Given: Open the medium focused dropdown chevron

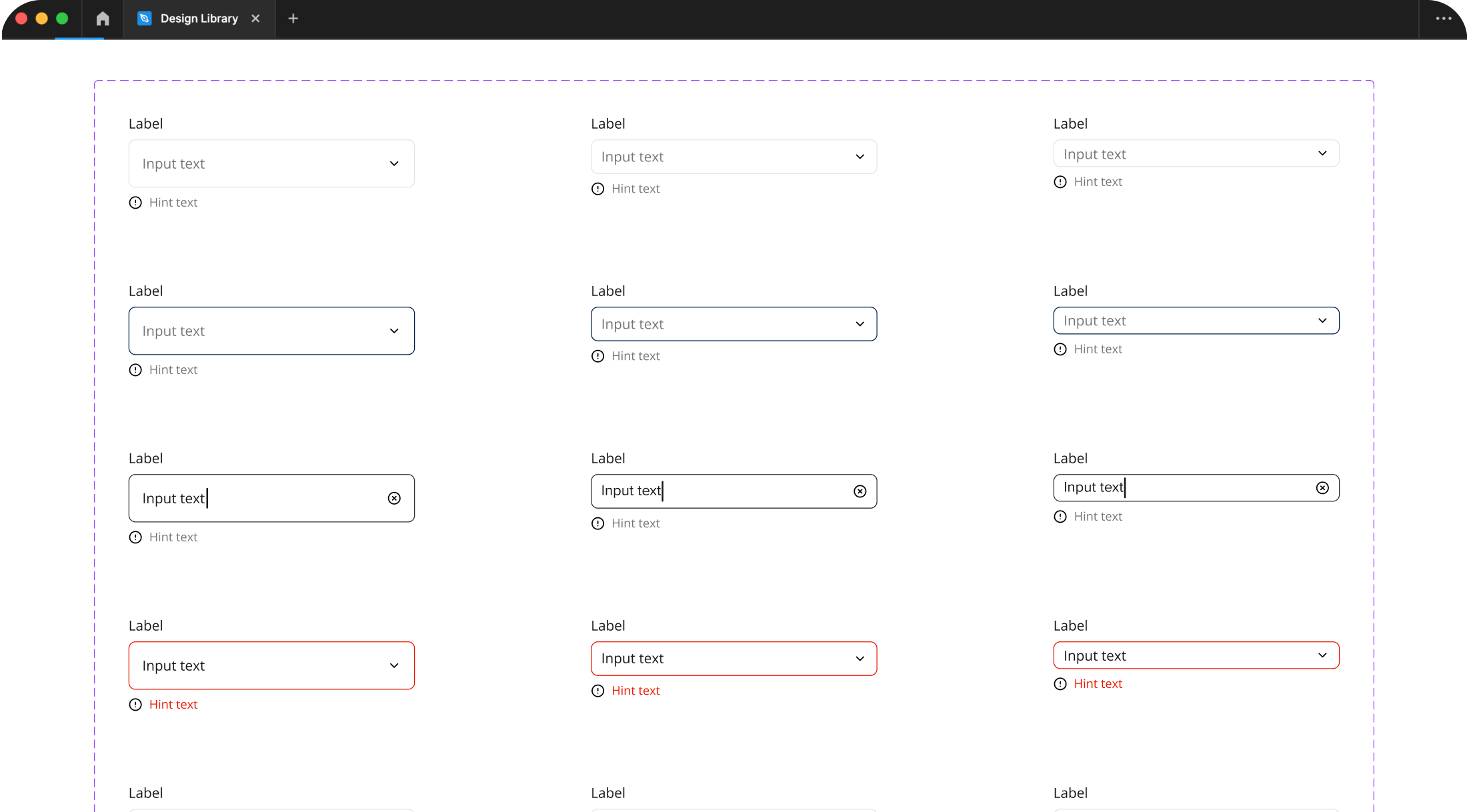Looking at the screenshot, I should pos(860,324).
